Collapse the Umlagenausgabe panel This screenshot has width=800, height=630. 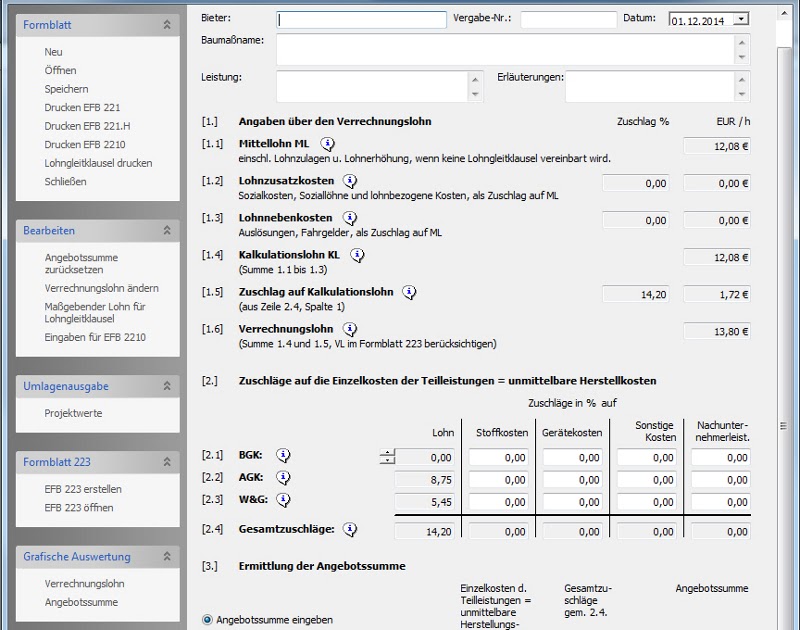coord(167,386)
